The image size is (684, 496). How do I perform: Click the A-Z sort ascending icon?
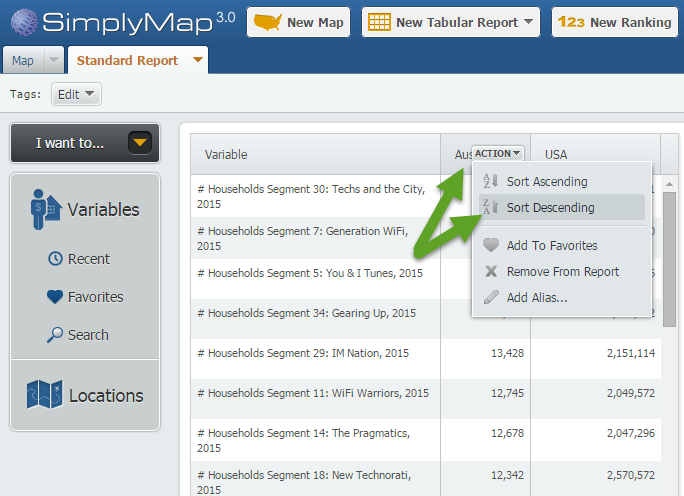(490, 181)
